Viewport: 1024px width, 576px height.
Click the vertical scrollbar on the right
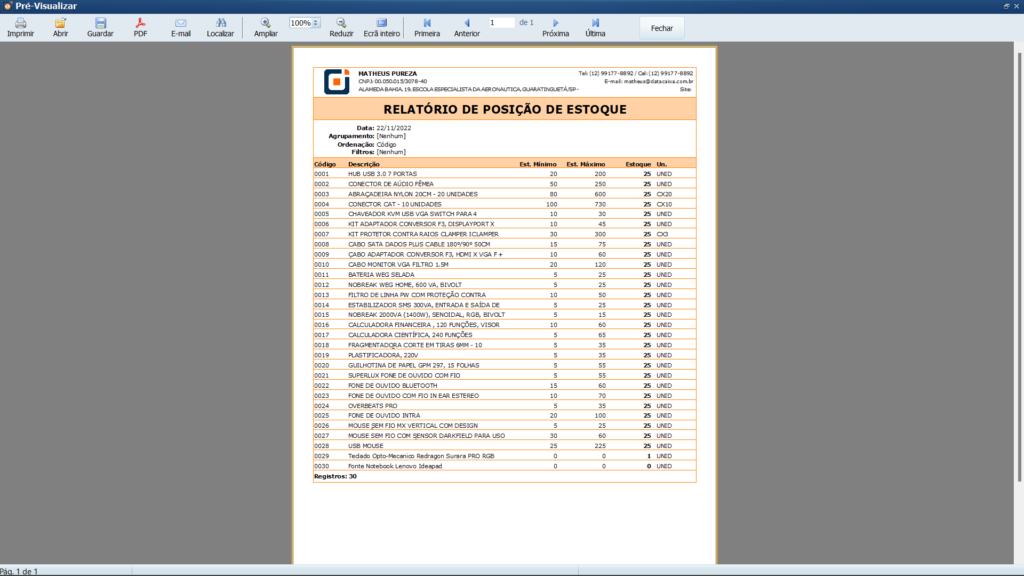[1019, 300]
